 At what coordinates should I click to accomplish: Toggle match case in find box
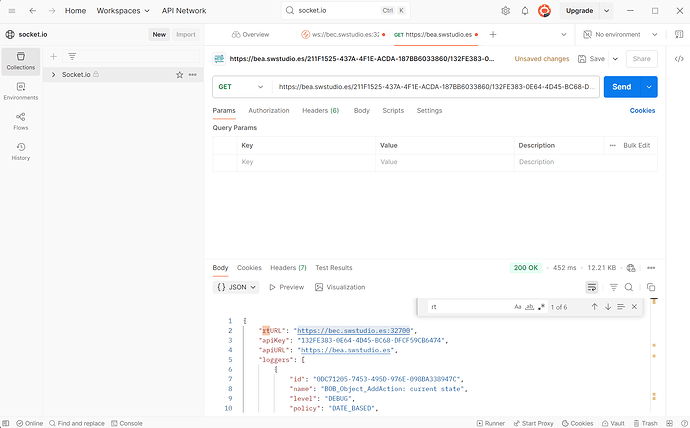click(x=518, y=307)
